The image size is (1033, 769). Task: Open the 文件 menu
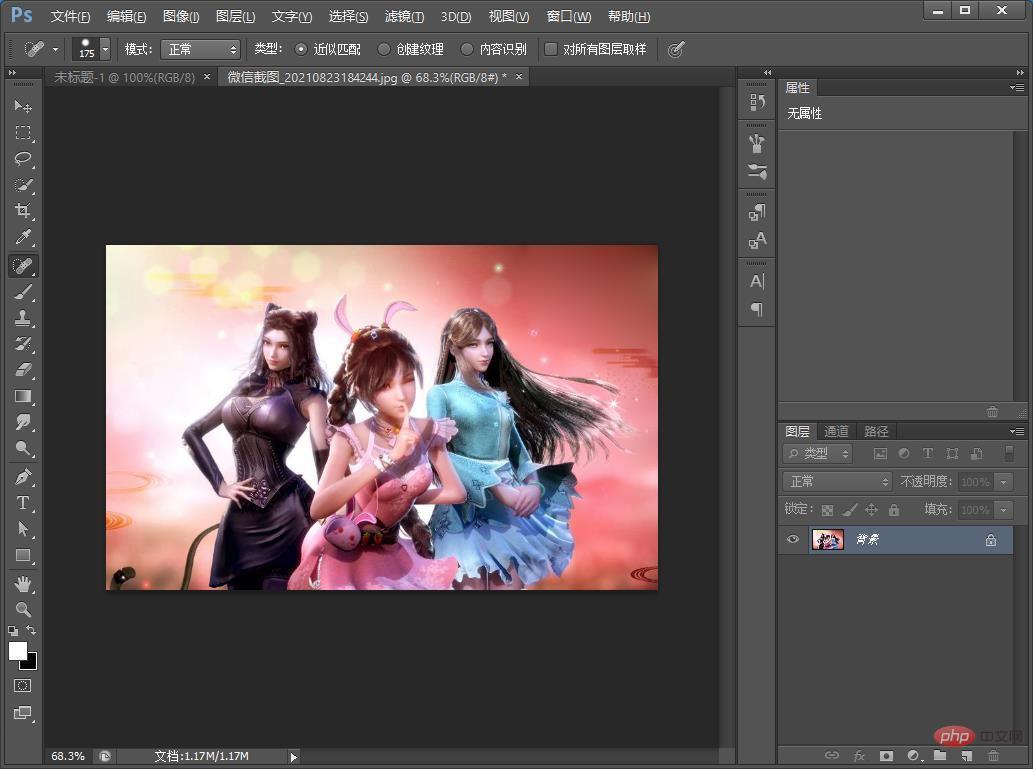point(70,16)
